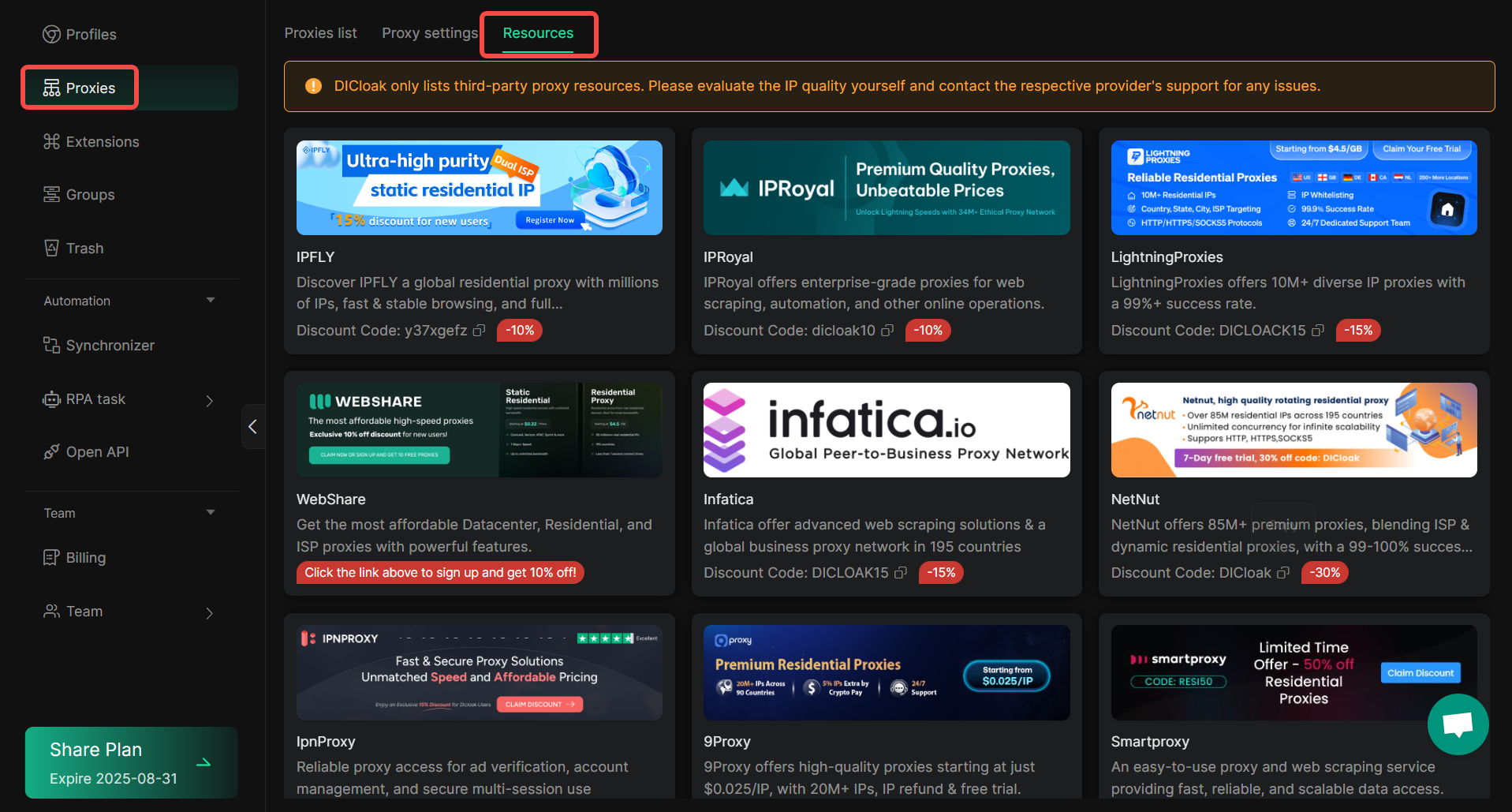Click the IPRoyal -10% discount badge
1512x812 pixels.
click(928, 331)
